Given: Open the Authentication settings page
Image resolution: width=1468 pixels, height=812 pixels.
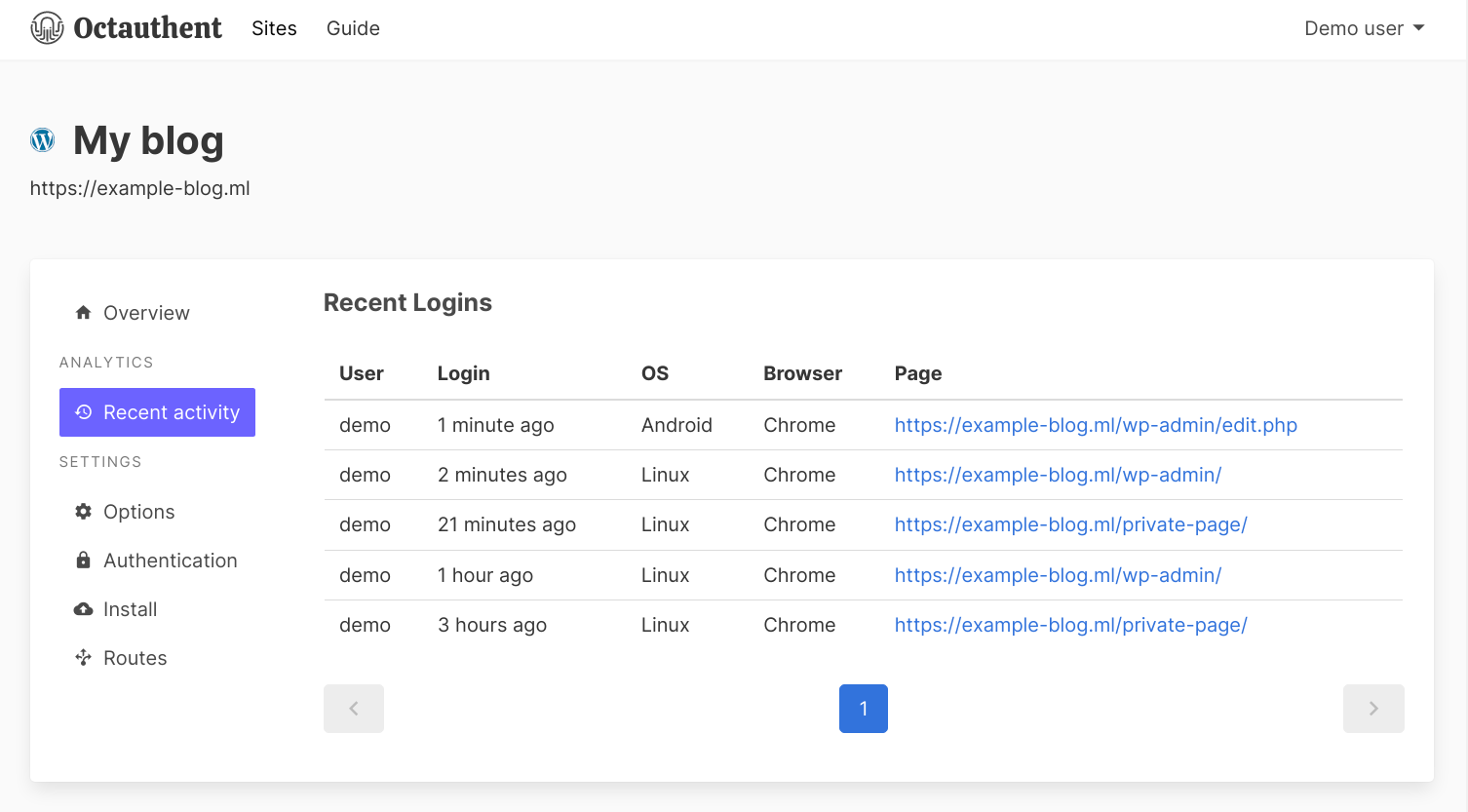Looking at the screenshot, I should pos(157,561).
